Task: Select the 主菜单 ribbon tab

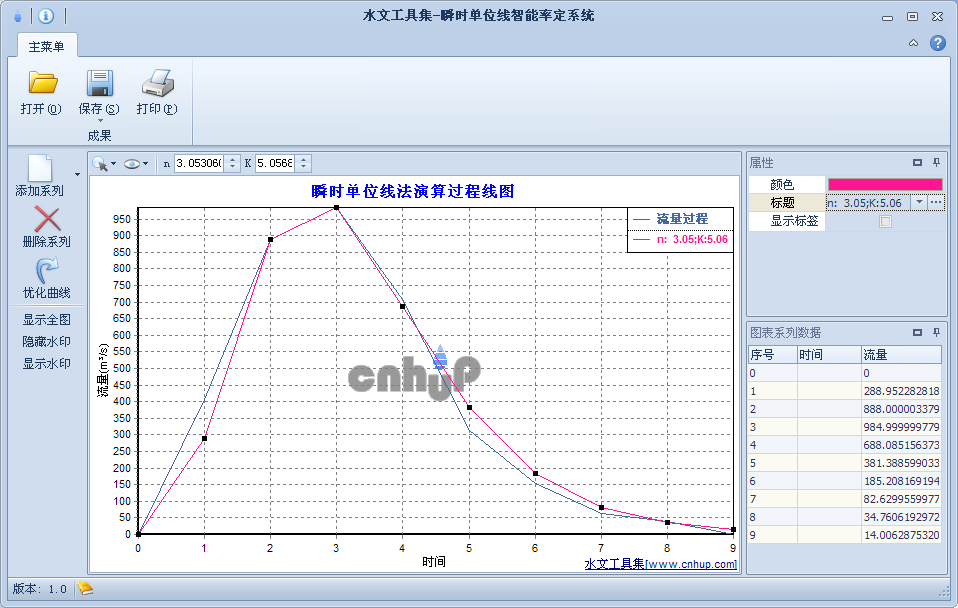Action: (x=46, y=46)
